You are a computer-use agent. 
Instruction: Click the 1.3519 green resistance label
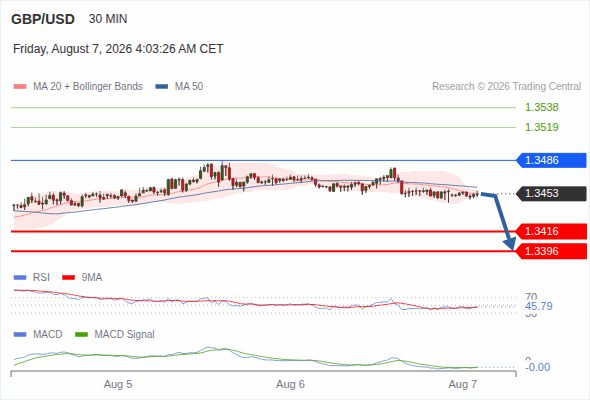[541, 127]
